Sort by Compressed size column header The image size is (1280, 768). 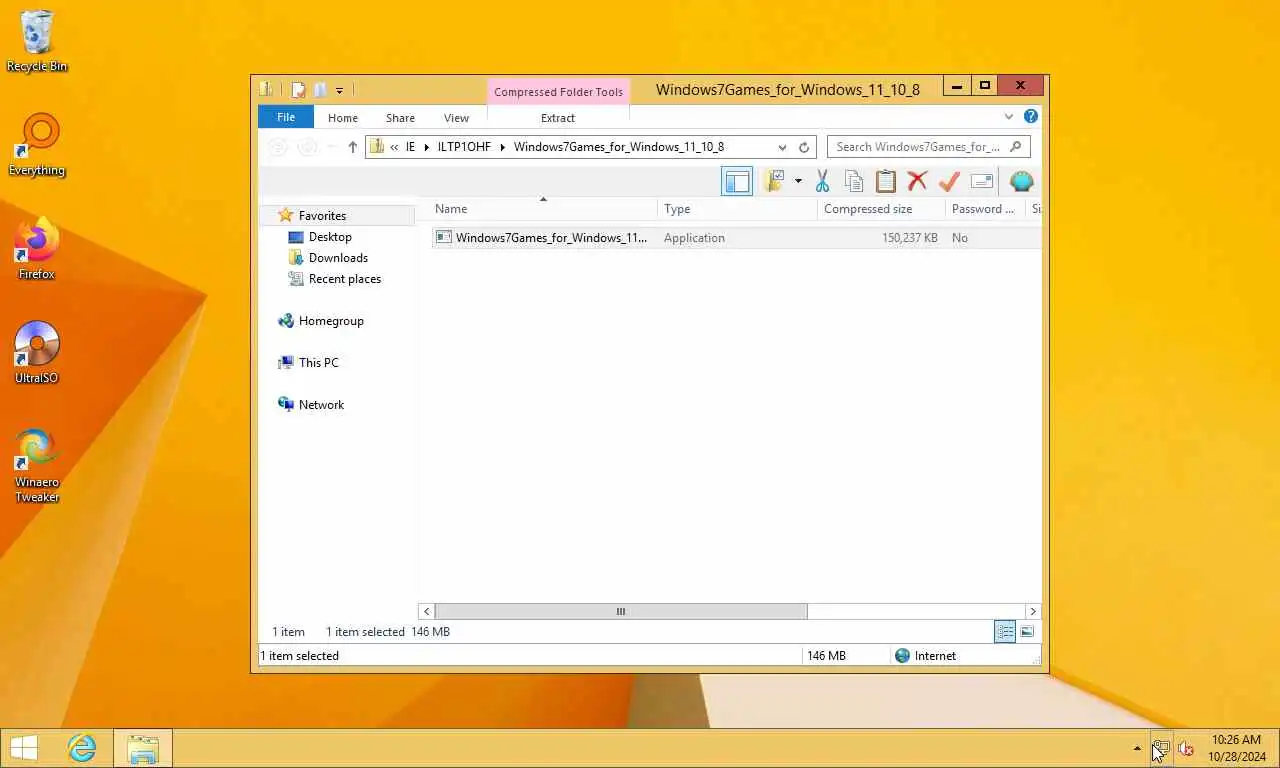click(x=881, y=209)
